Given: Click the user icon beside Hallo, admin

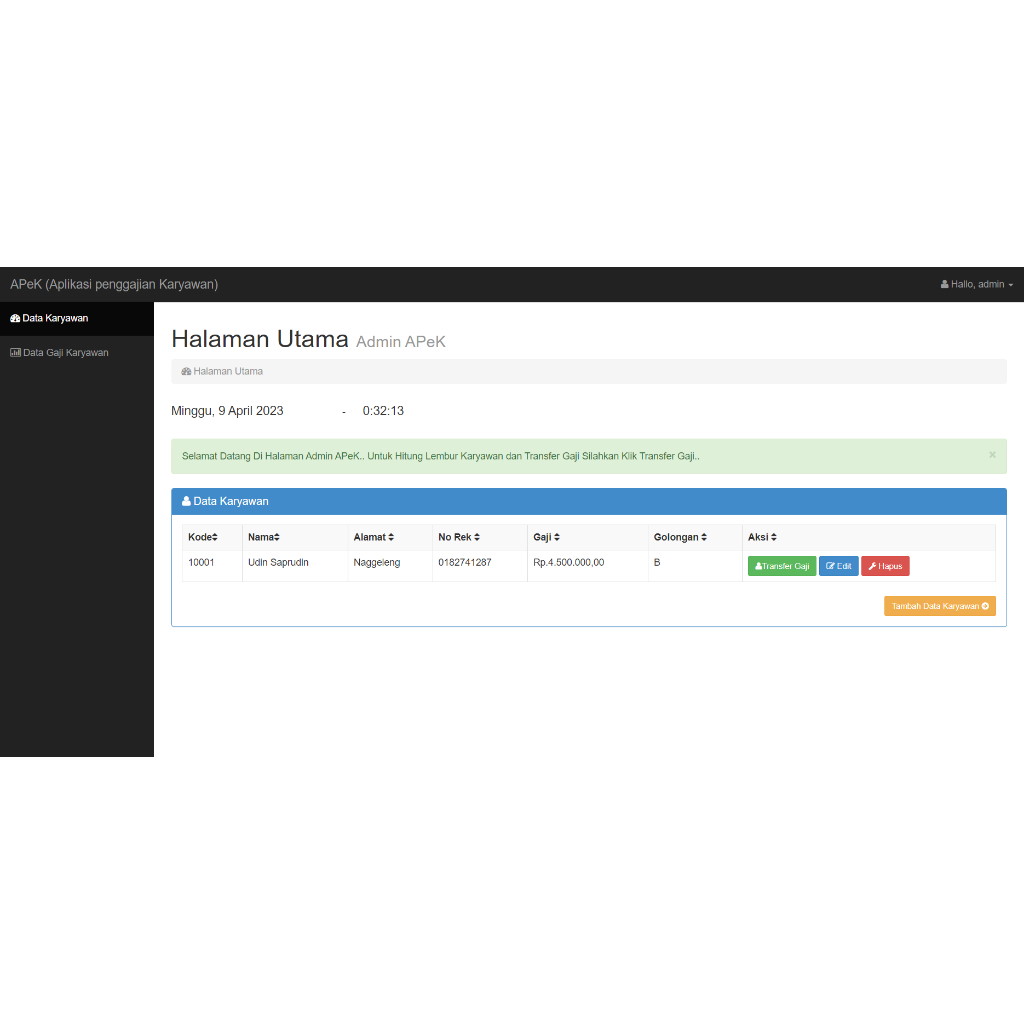Looking at the screenshot, I should coord(944,285).
